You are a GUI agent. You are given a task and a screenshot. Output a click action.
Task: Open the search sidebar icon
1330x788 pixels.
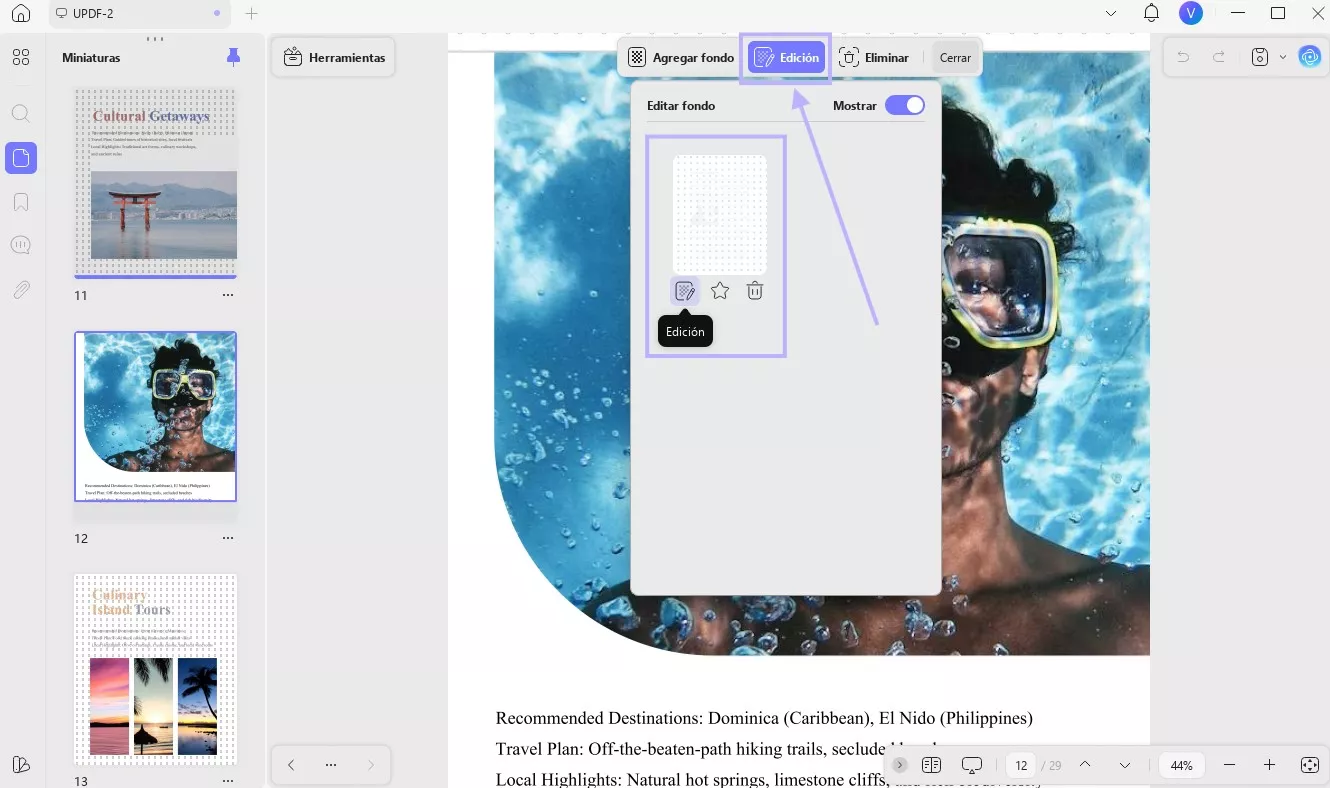[x=21, y=113]
